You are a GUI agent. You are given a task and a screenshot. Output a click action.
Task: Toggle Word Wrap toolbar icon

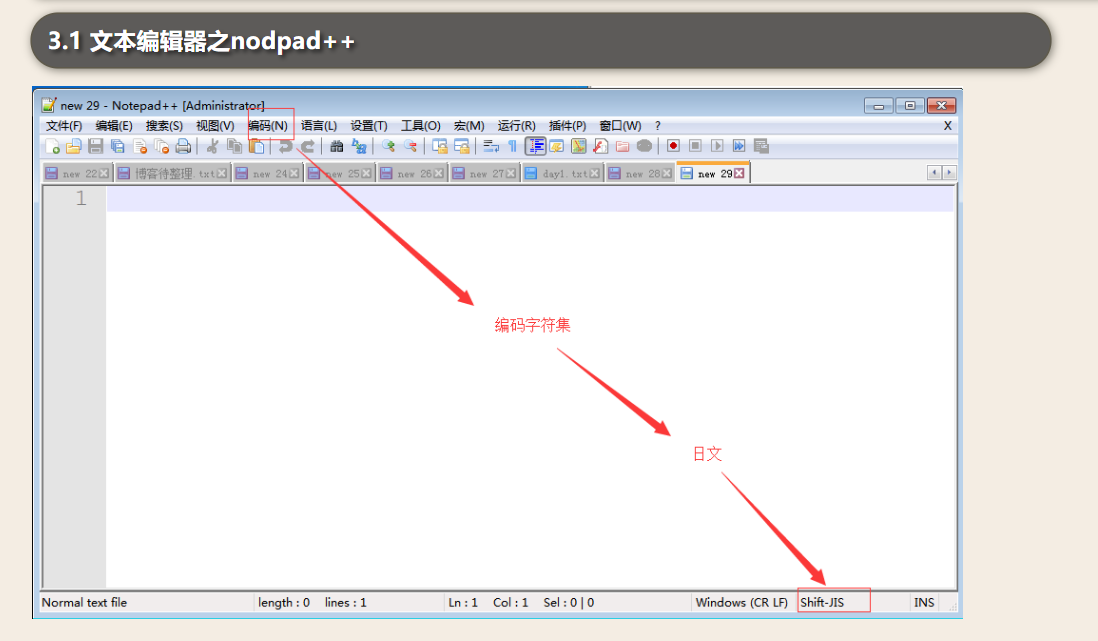click(x=491, y=146)
